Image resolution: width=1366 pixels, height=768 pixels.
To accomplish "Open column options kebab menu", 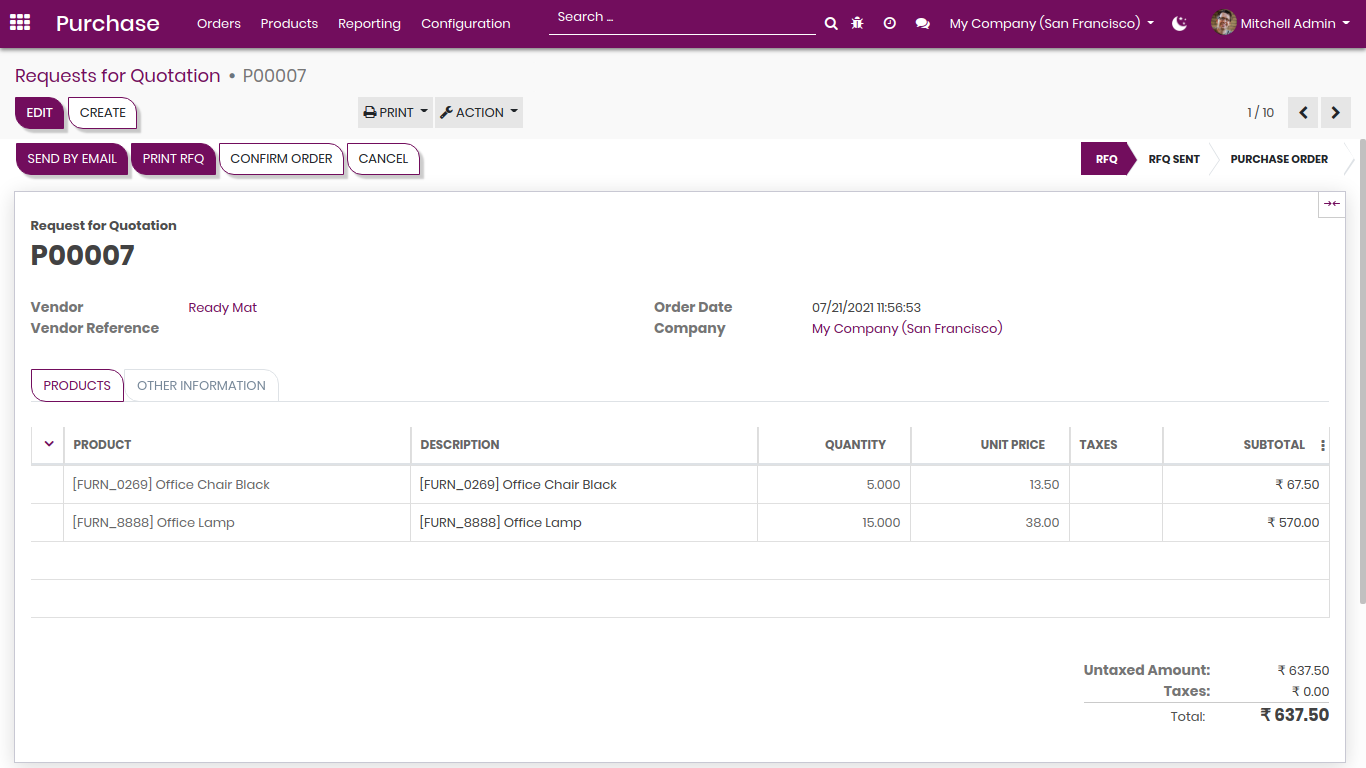I will point(1323,445).
